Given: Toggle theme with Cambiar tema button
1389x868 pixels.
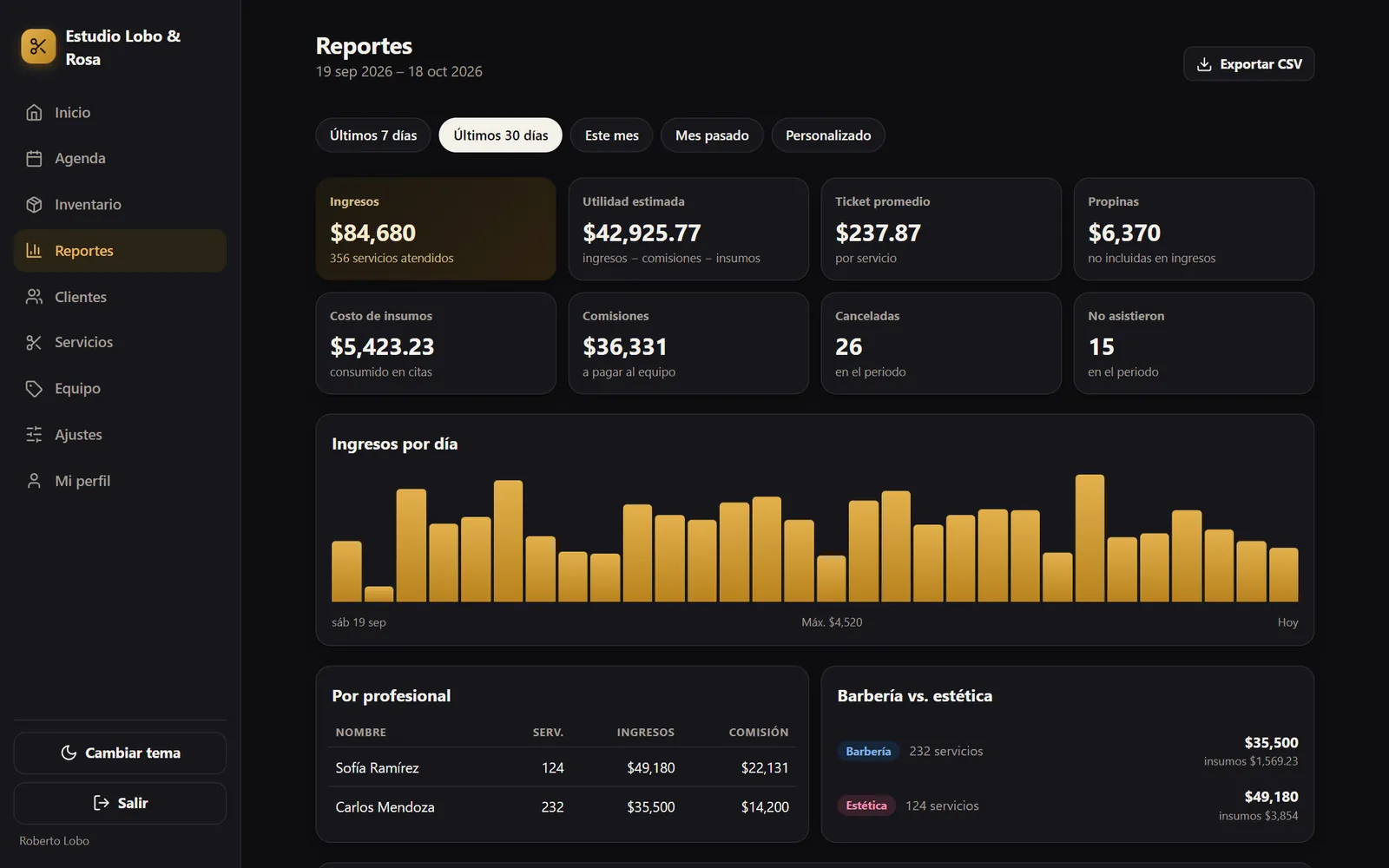Looking at the screenshot, I should tap(120, 753).
